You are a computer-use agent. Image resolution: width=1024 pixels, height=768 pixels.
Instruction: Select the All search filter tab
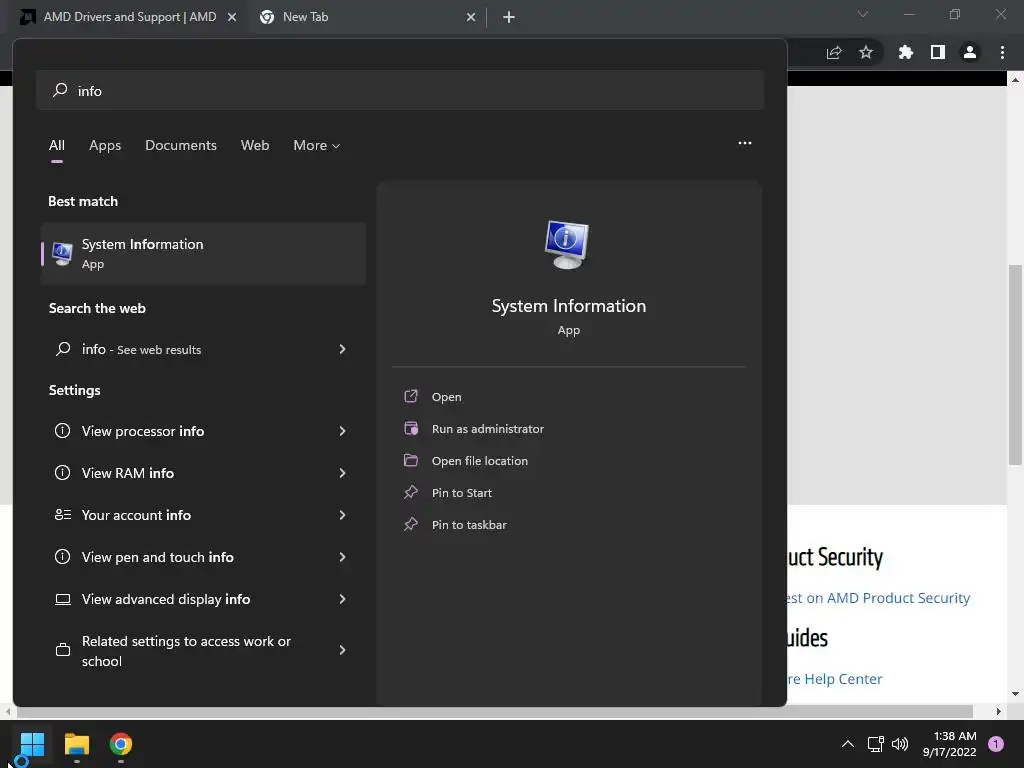tap(57, 145)
